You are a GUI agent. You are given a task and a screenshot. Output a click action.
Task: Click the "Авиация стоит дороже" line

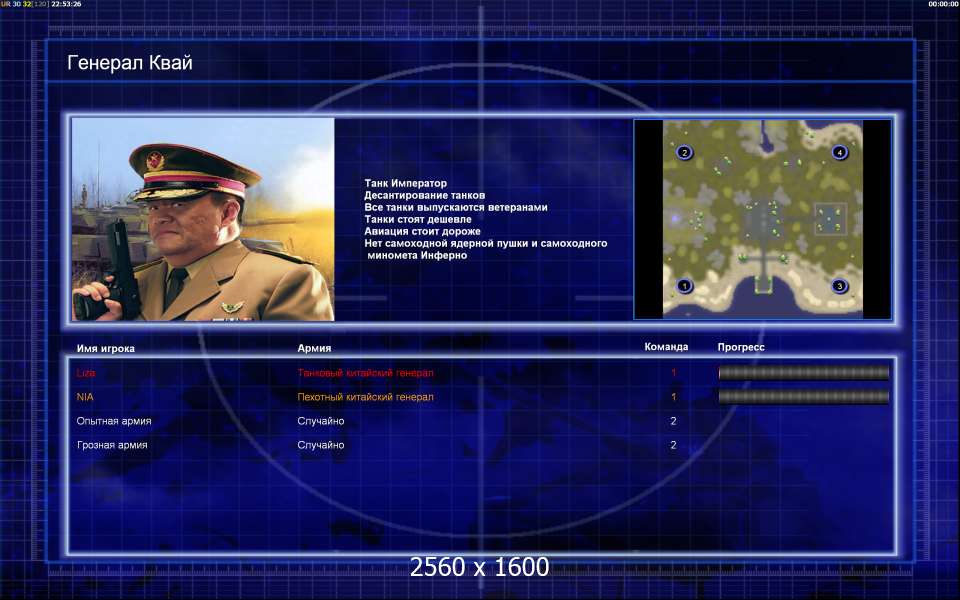(x=422, y=231)
